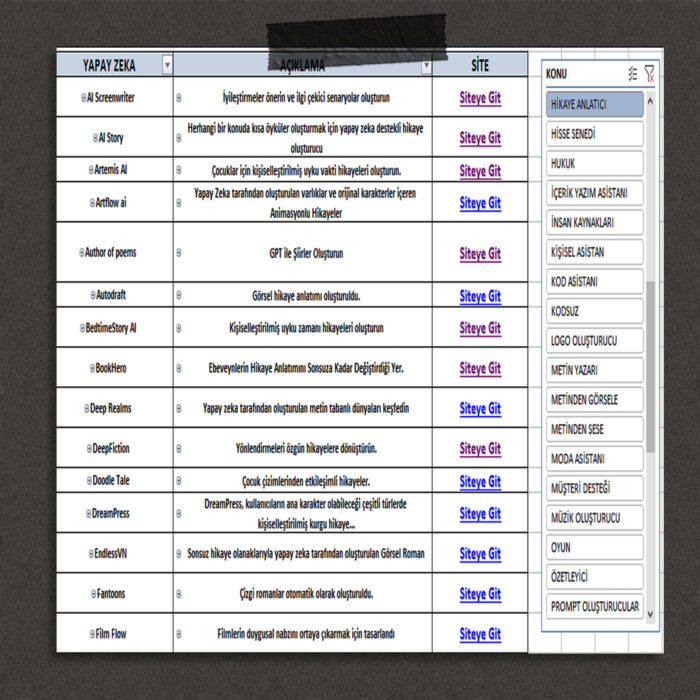
Task: Click the KONU slicer scrollbar thumb
Action: (650, 367)
